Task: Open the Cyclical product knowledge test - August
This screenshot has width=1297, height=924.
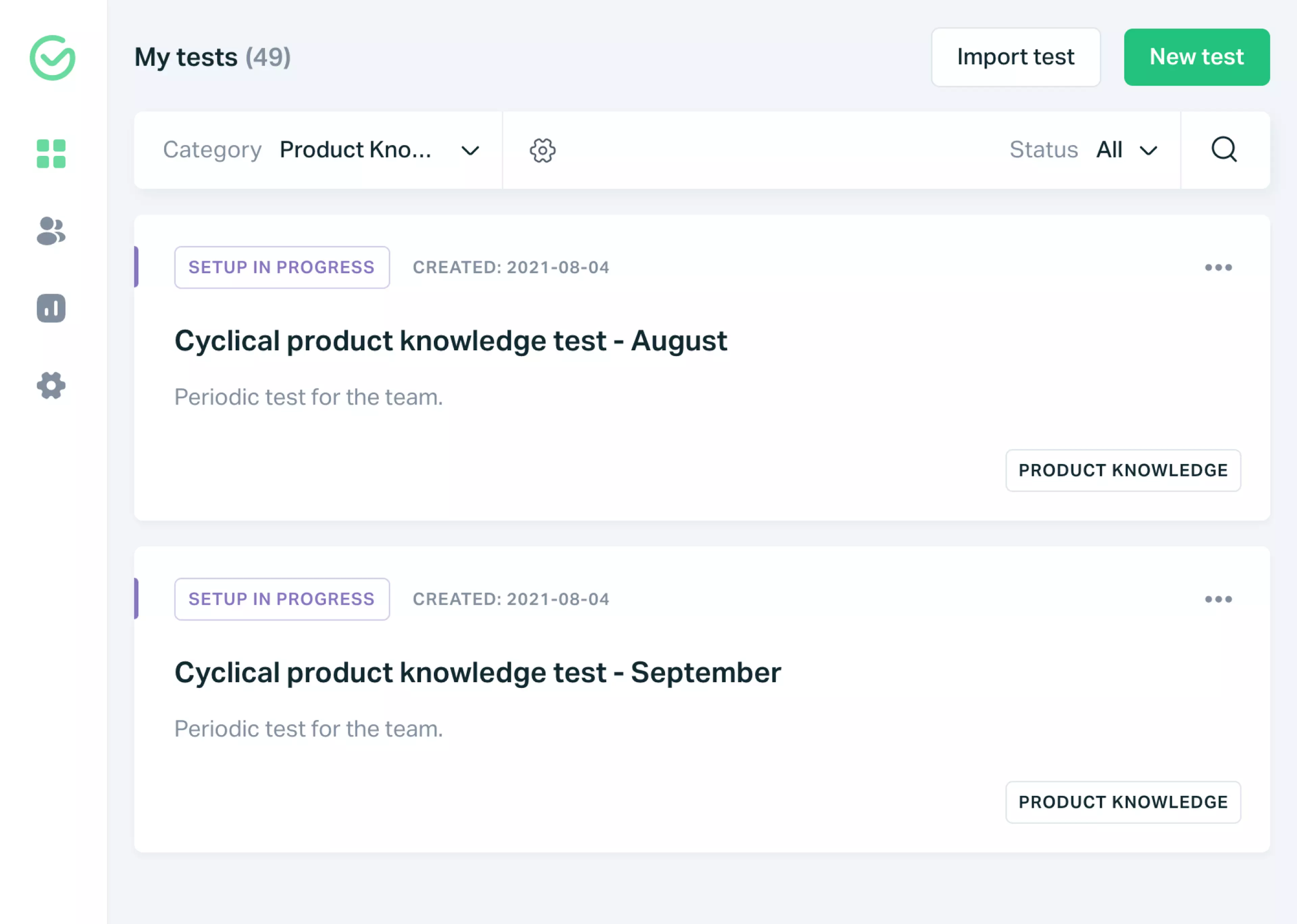Action: click(x=451, y=340)
